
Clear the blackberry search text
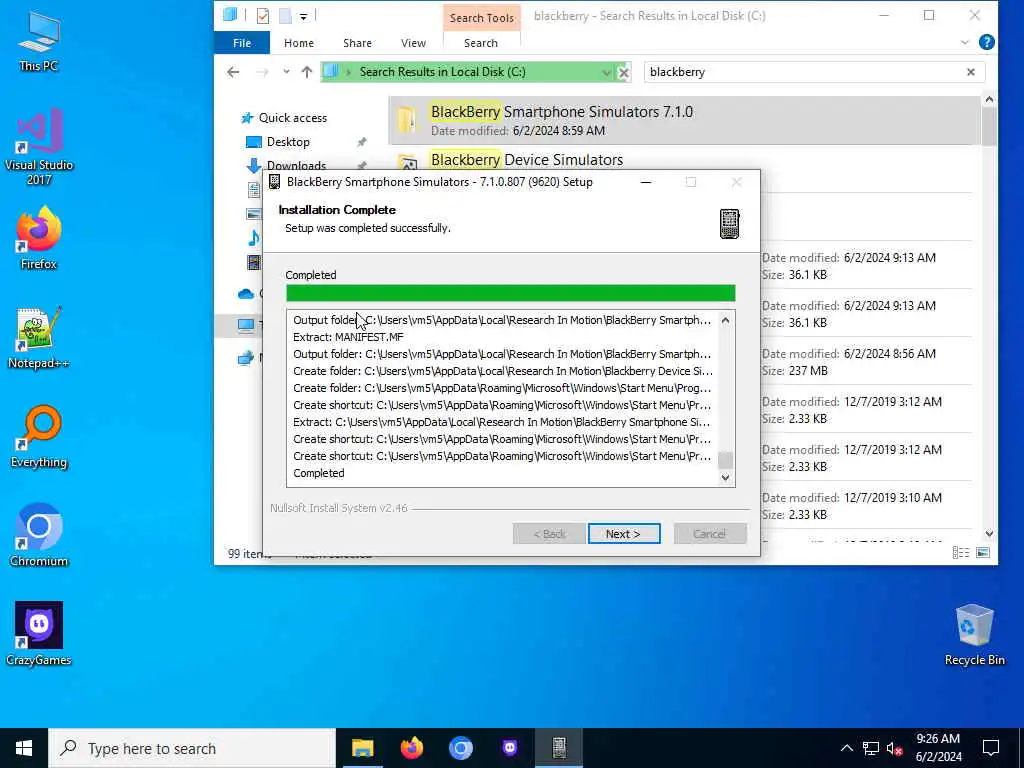click(x=970, y=72)
